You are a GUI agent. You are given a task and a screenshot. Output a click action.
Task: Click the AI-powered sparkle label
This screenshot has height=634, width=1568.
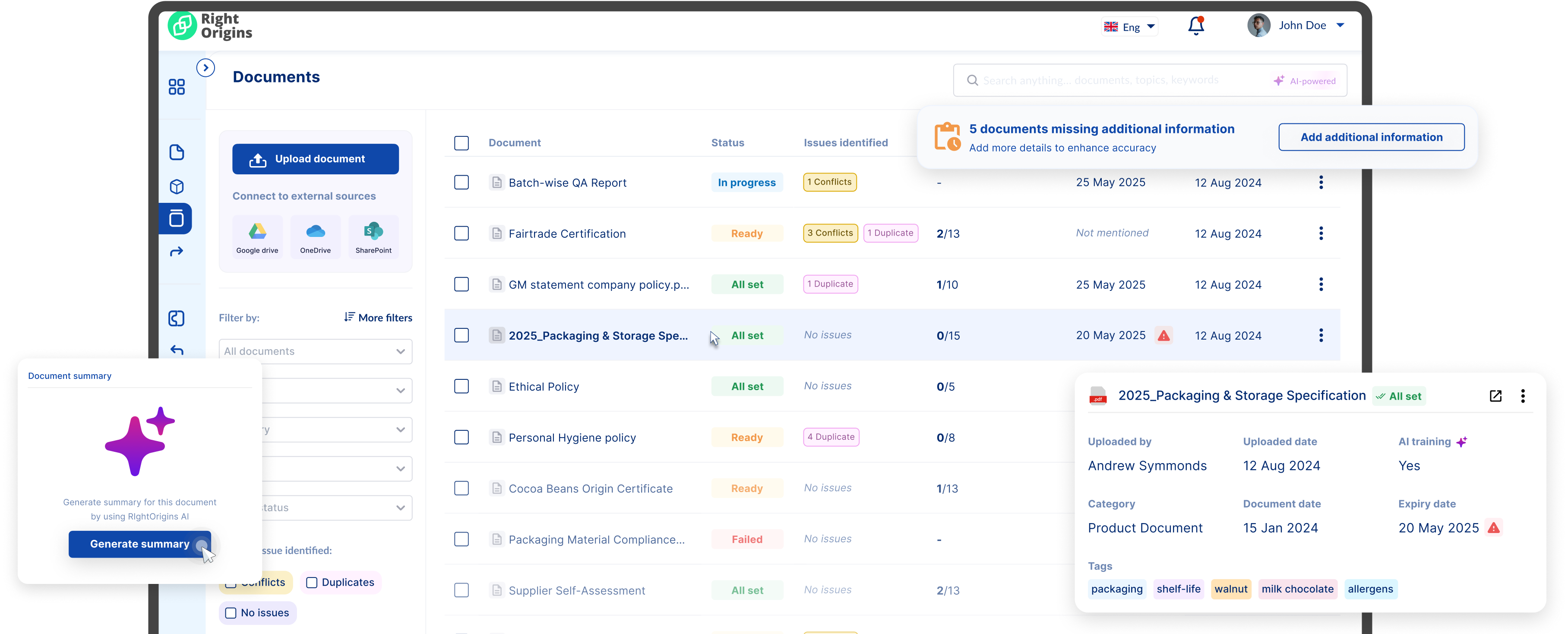1305,81
